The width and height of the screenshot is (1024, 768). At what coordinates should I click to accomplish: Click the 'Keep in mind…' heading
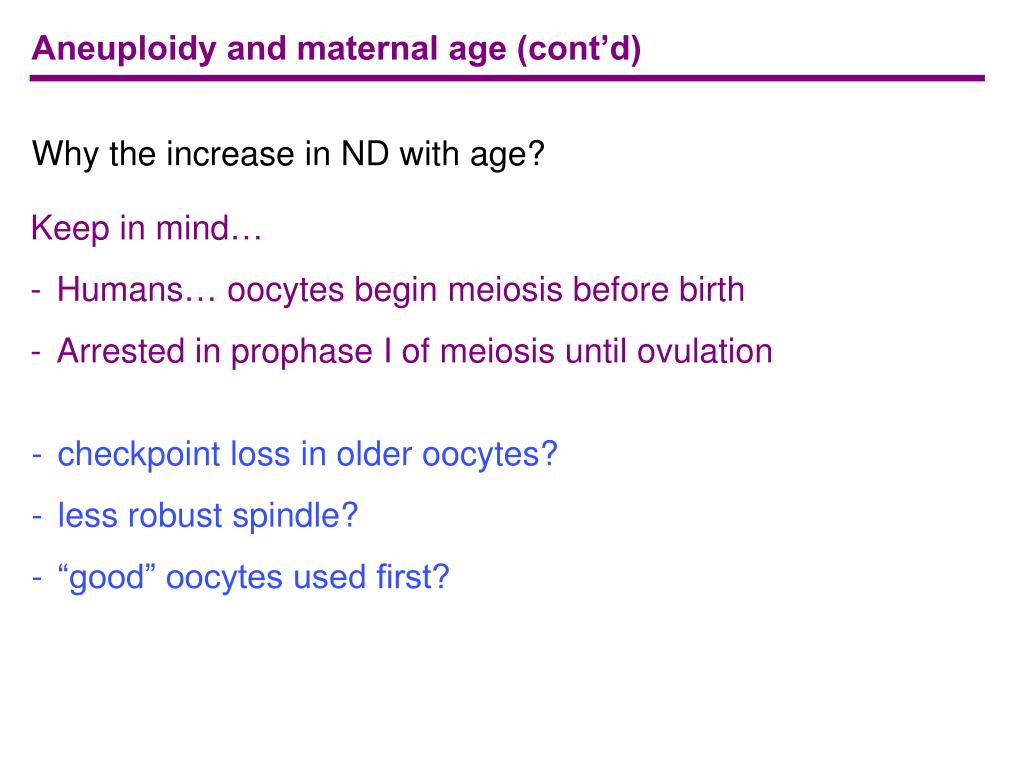[x=146, y=229]
